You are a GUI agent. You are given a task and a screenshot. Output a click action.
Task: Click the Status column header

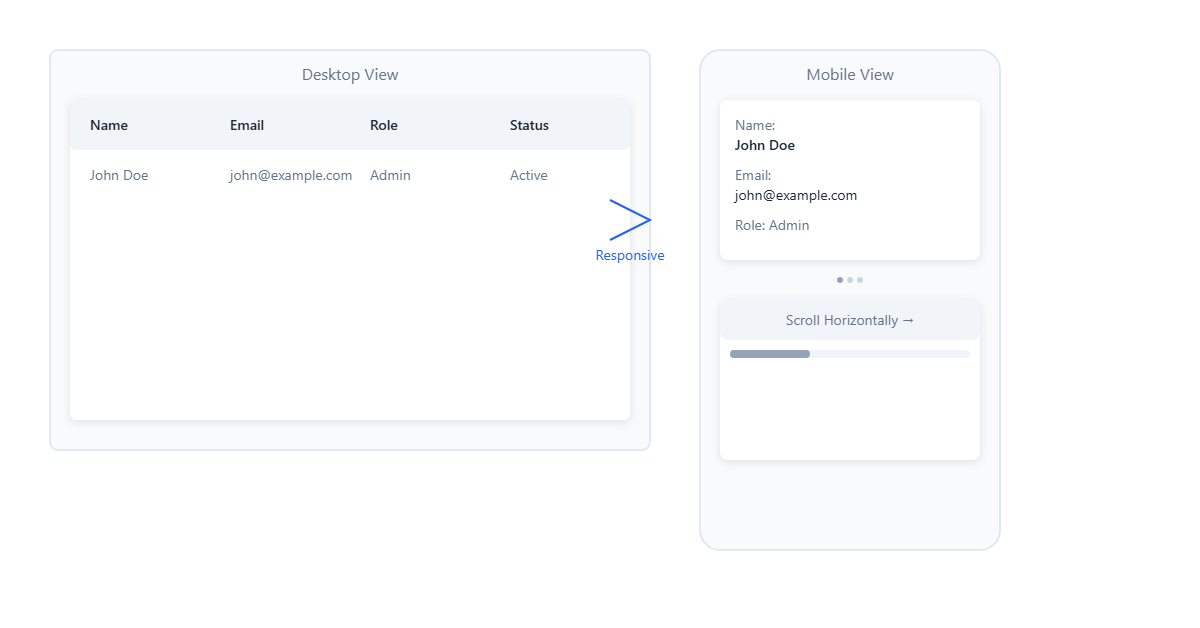pos(529,125)
